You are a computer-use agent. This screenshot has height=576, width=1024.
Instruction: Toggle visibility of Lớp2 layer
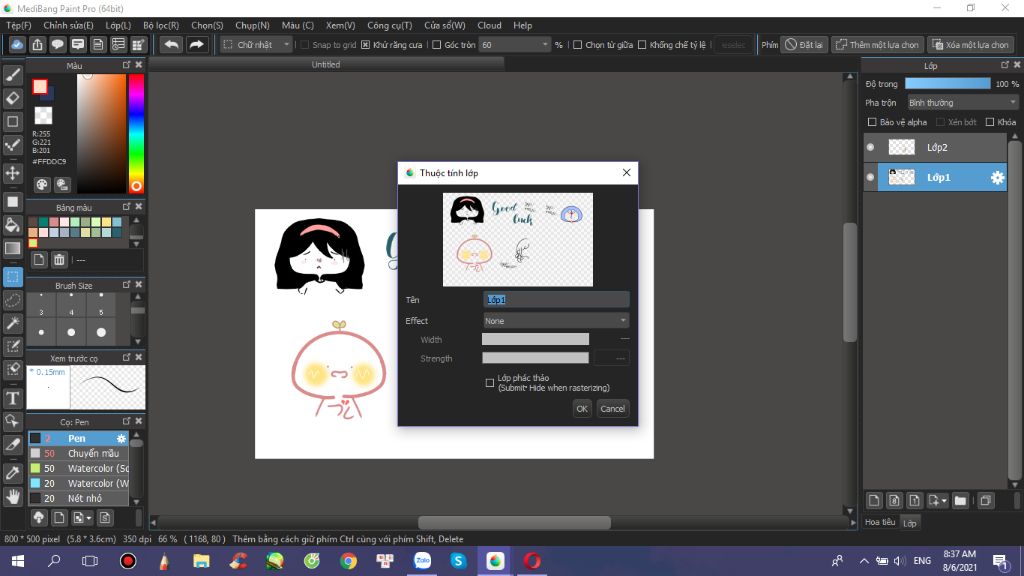(x=871, y=148)
